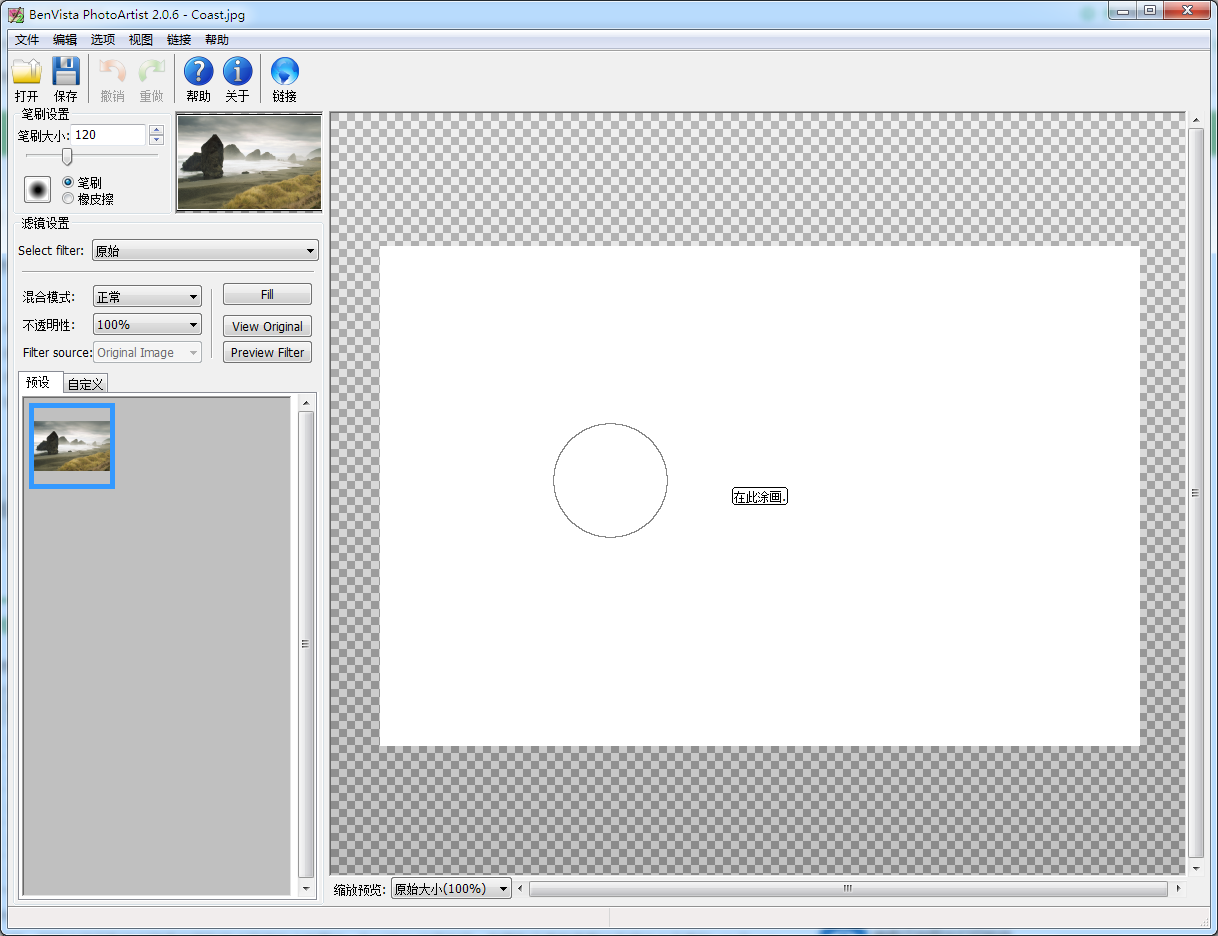Click the canvas vertical scrollbar thumb
Screen dimensions: 1218x936
pos(1196,493)
